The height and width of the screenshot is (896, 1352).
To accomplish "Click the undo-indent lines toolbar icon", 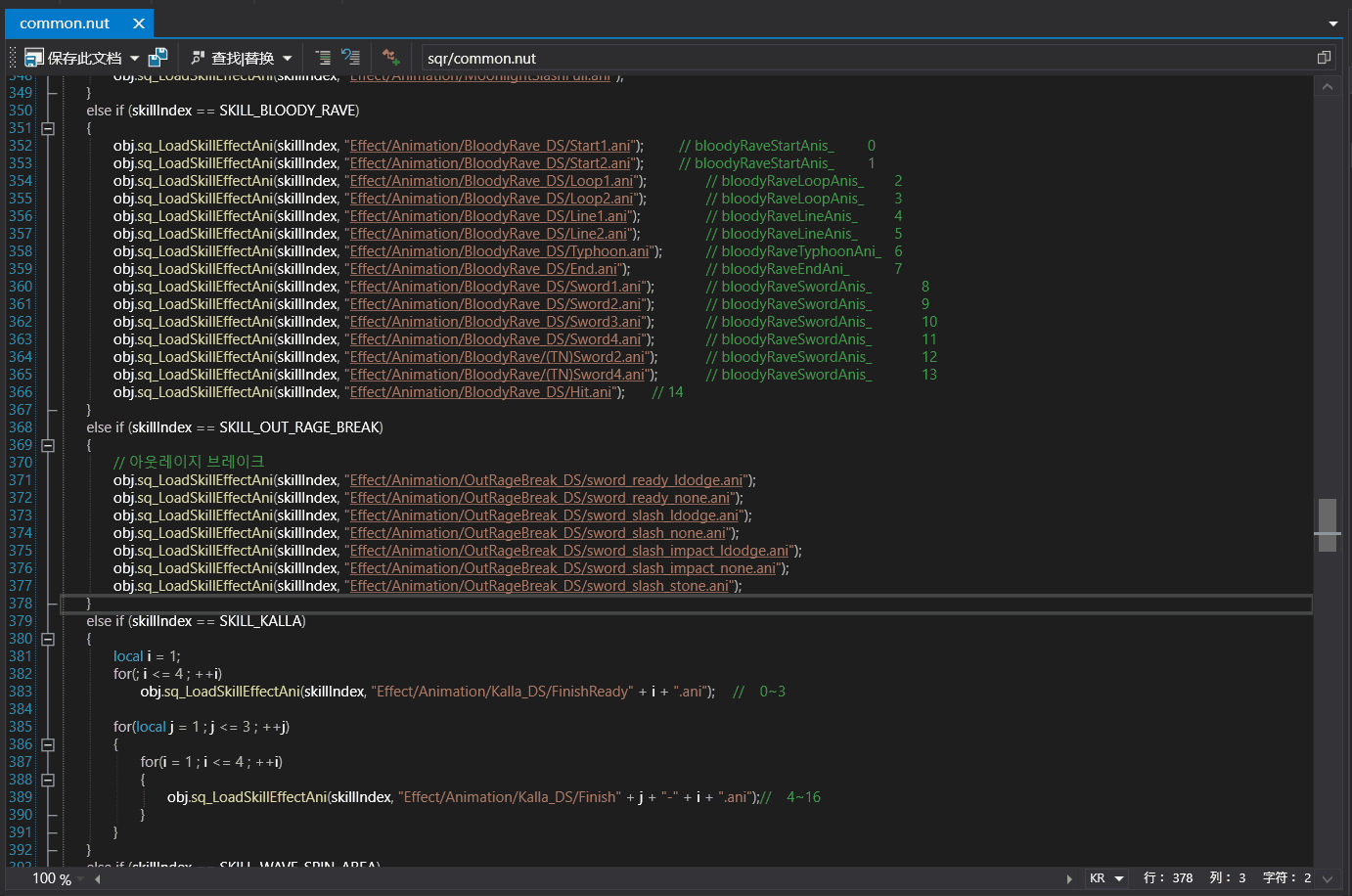I will pos(351,58).
